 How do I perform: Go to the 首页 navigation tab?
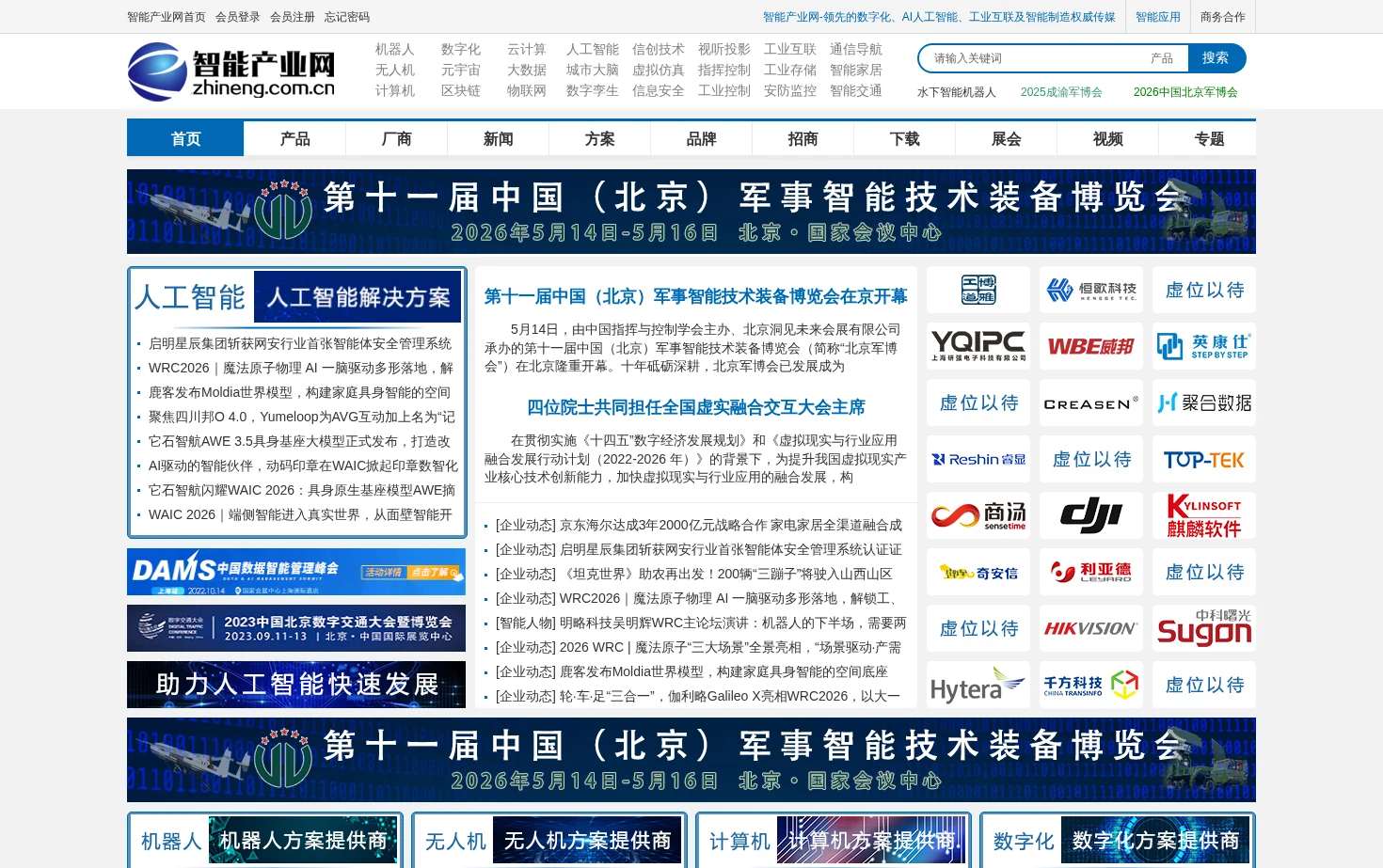[x=185, y=139]
